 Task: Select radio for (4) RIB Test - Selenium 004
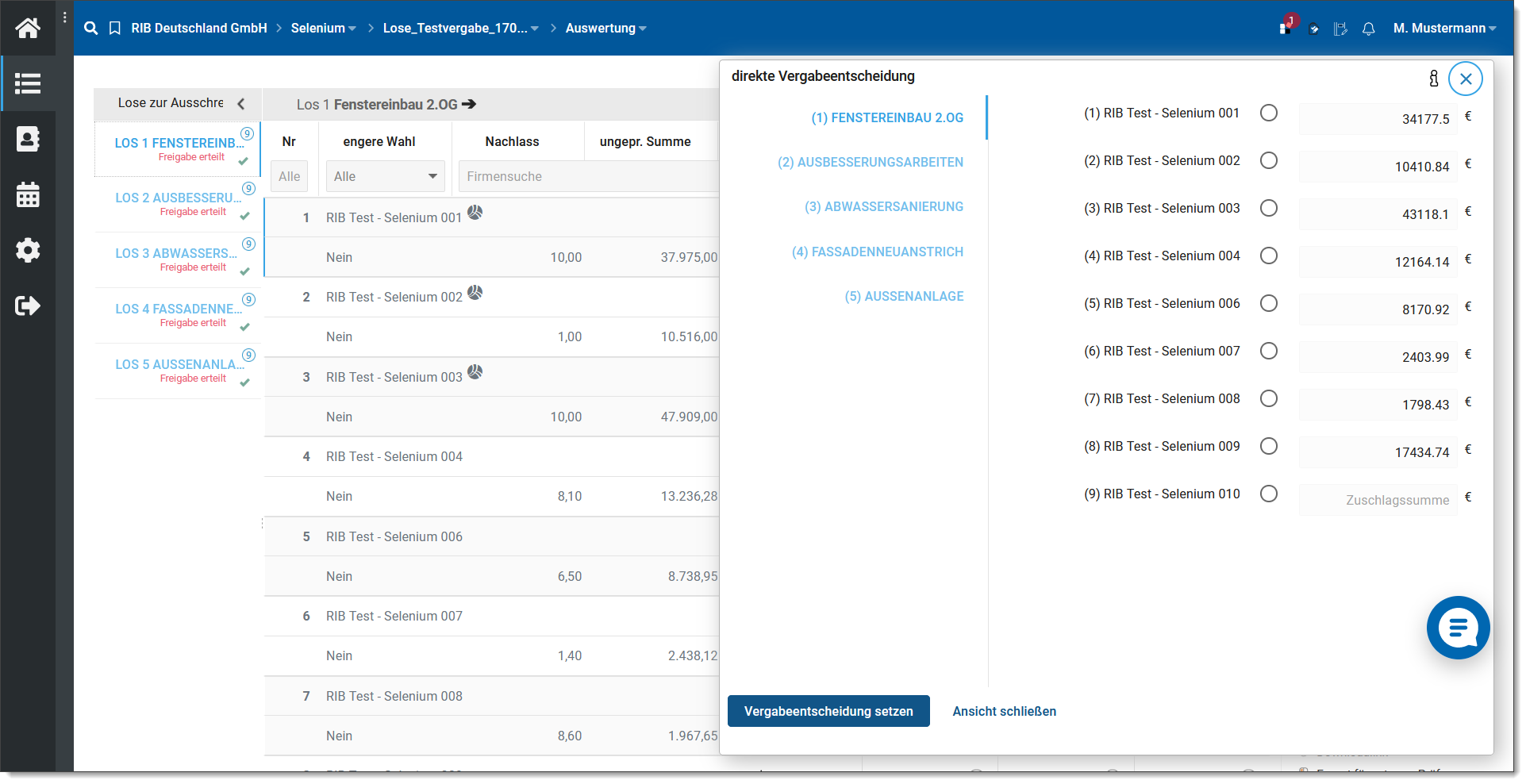click(x=1269, y=256)
